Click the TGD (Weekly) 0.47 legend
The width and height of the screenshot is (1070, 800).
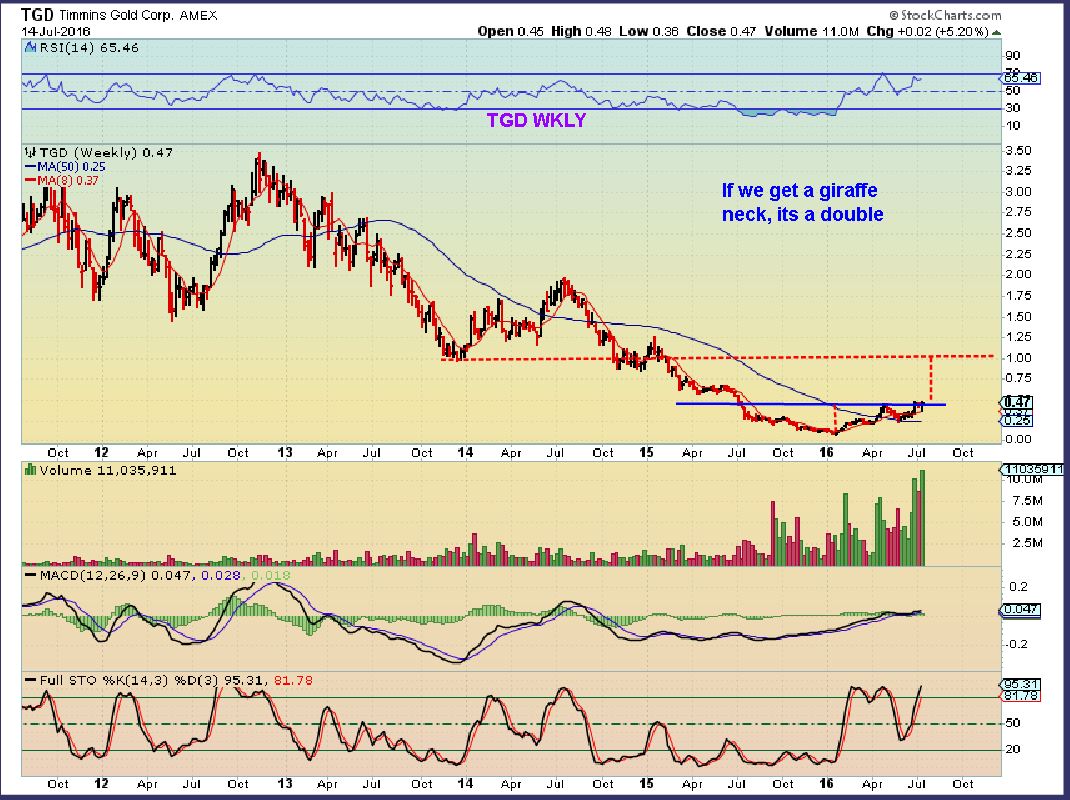pos(106,152)
